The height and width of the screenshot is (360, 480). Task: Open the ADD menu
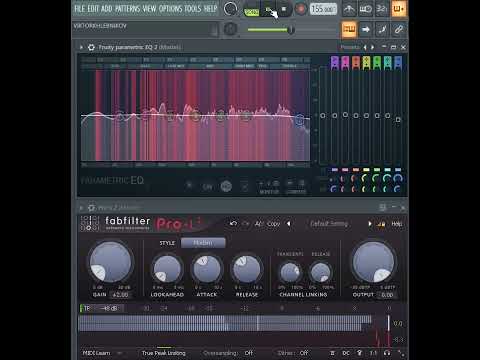[x=106, y=8]
